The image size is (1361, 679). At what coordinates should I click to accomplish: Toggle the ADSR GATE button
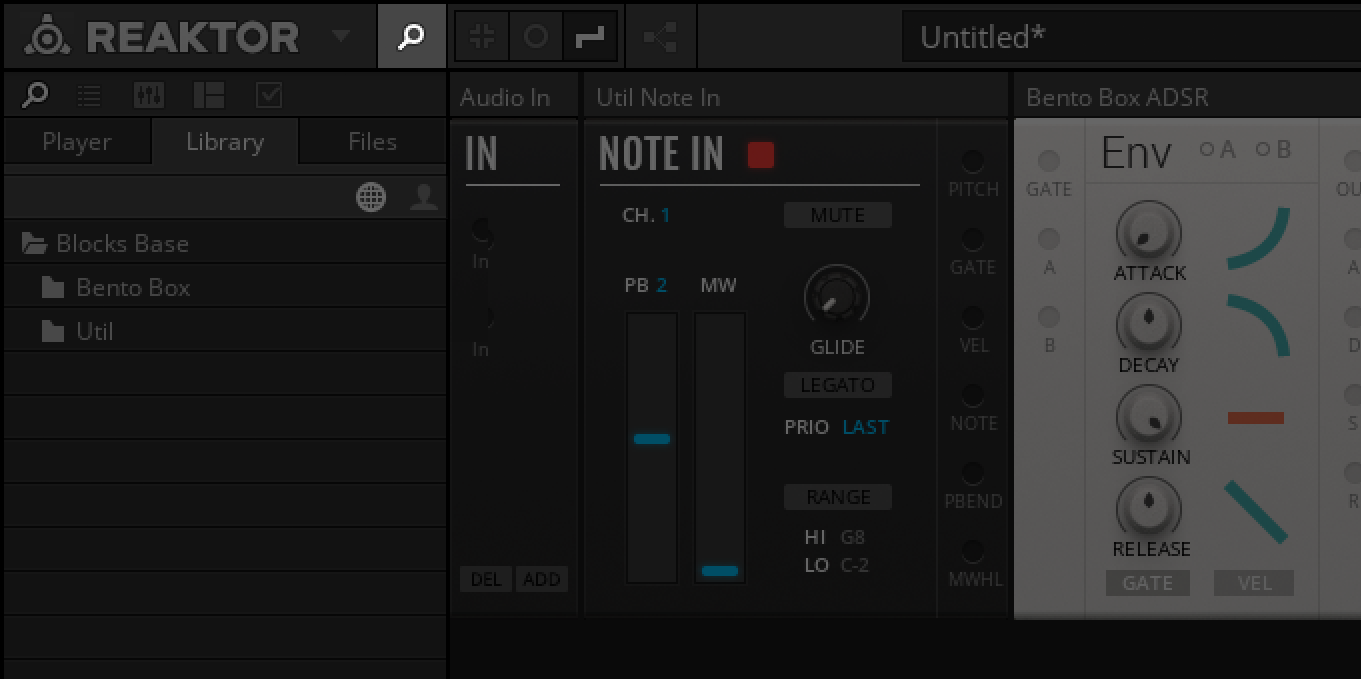(1148, 583)
